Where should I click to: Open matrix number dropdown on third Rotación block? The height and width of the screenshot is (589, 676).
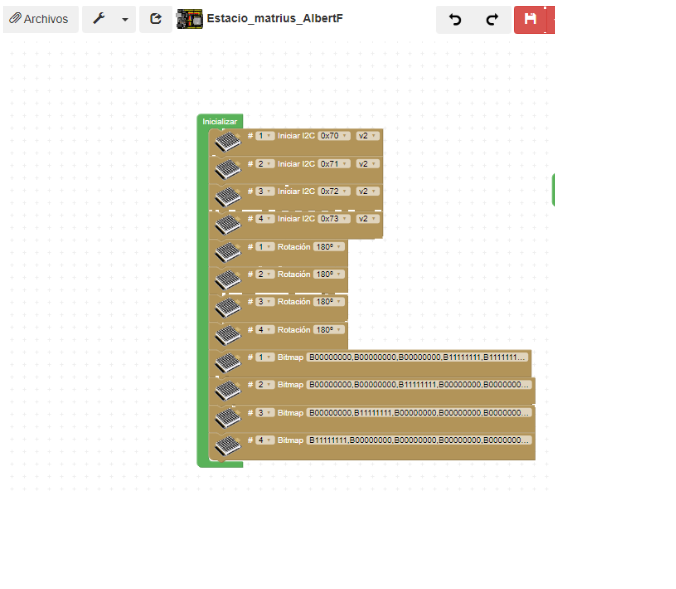(264, 301)
